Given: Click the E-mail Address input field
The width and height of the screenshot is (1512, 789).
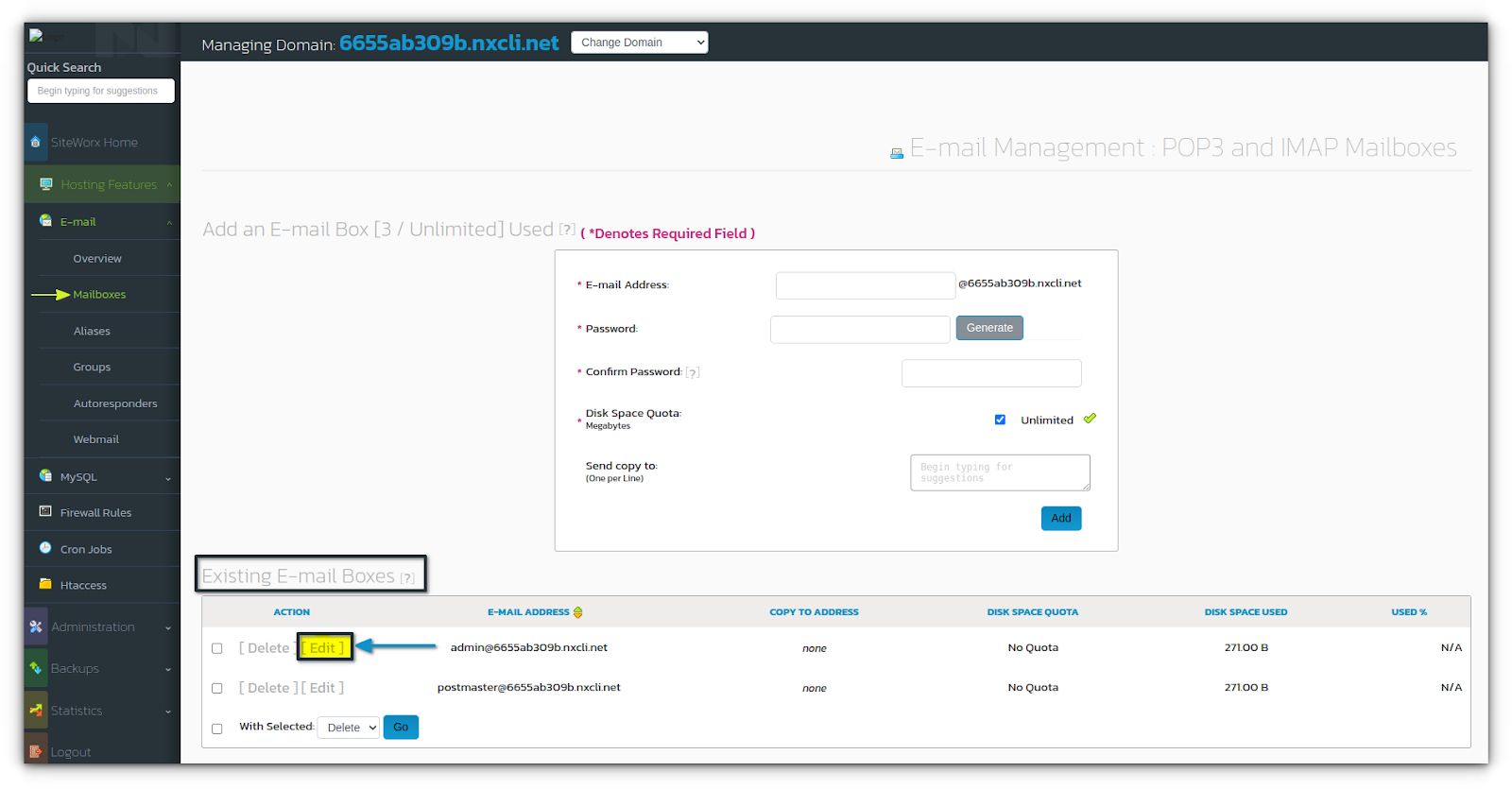Looking at the screenshot, I should point(866,285).
